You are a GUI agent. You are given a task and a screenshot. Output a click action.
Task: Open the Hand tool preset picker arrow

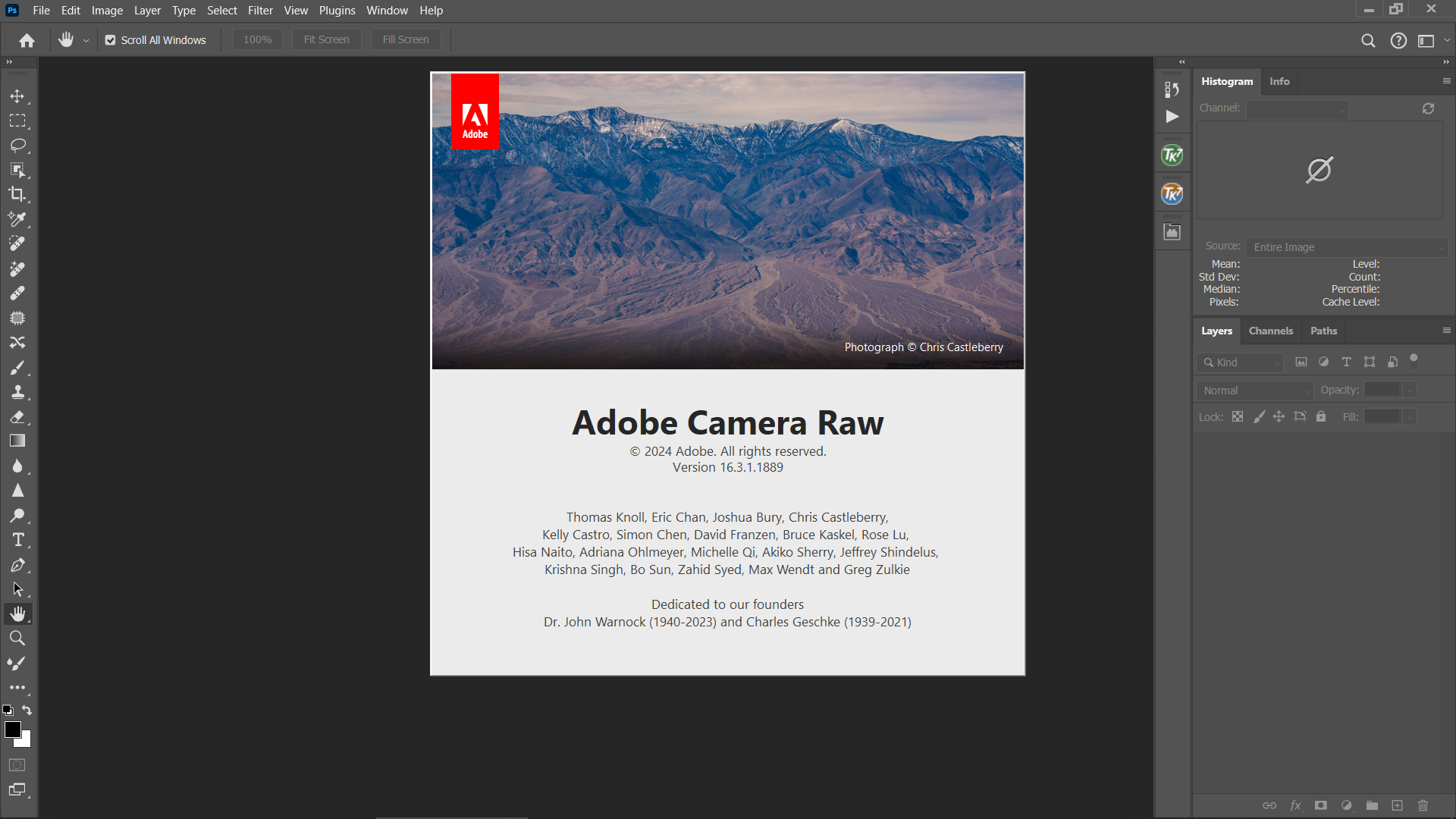[x=86, y=40]
